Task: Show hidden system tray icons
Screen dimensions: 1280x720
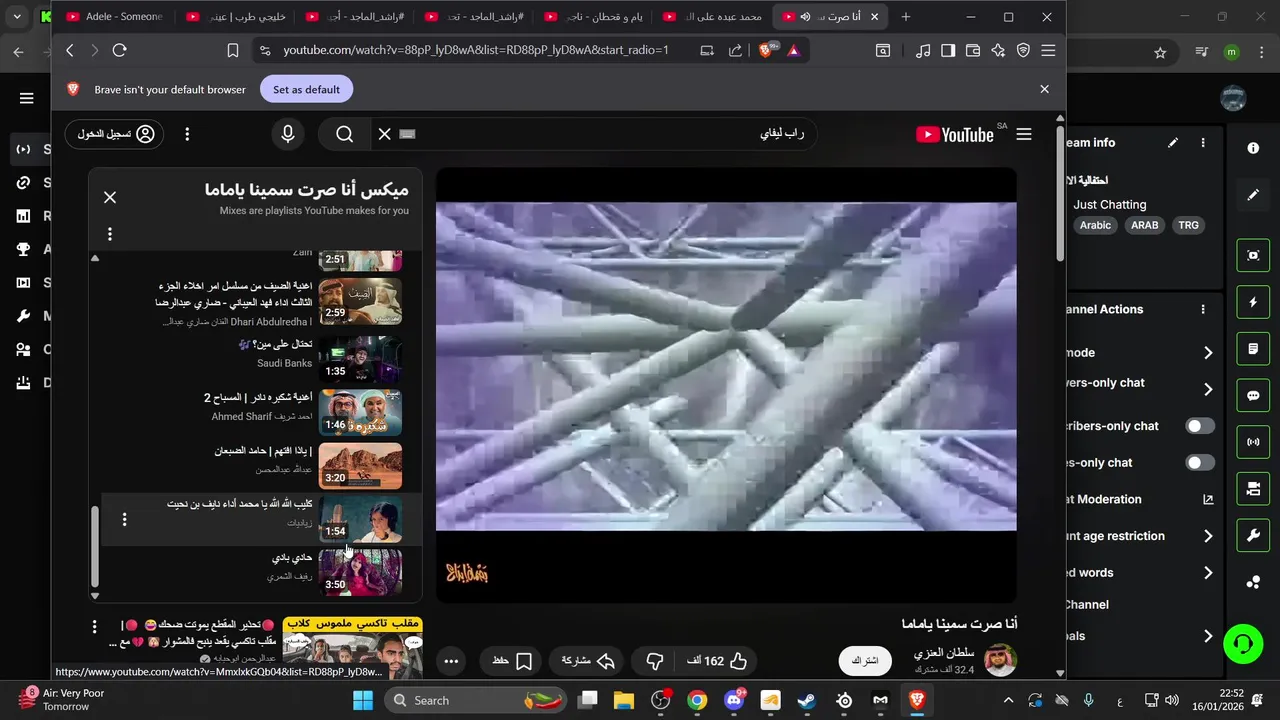Action: [x=1008, y=700]
